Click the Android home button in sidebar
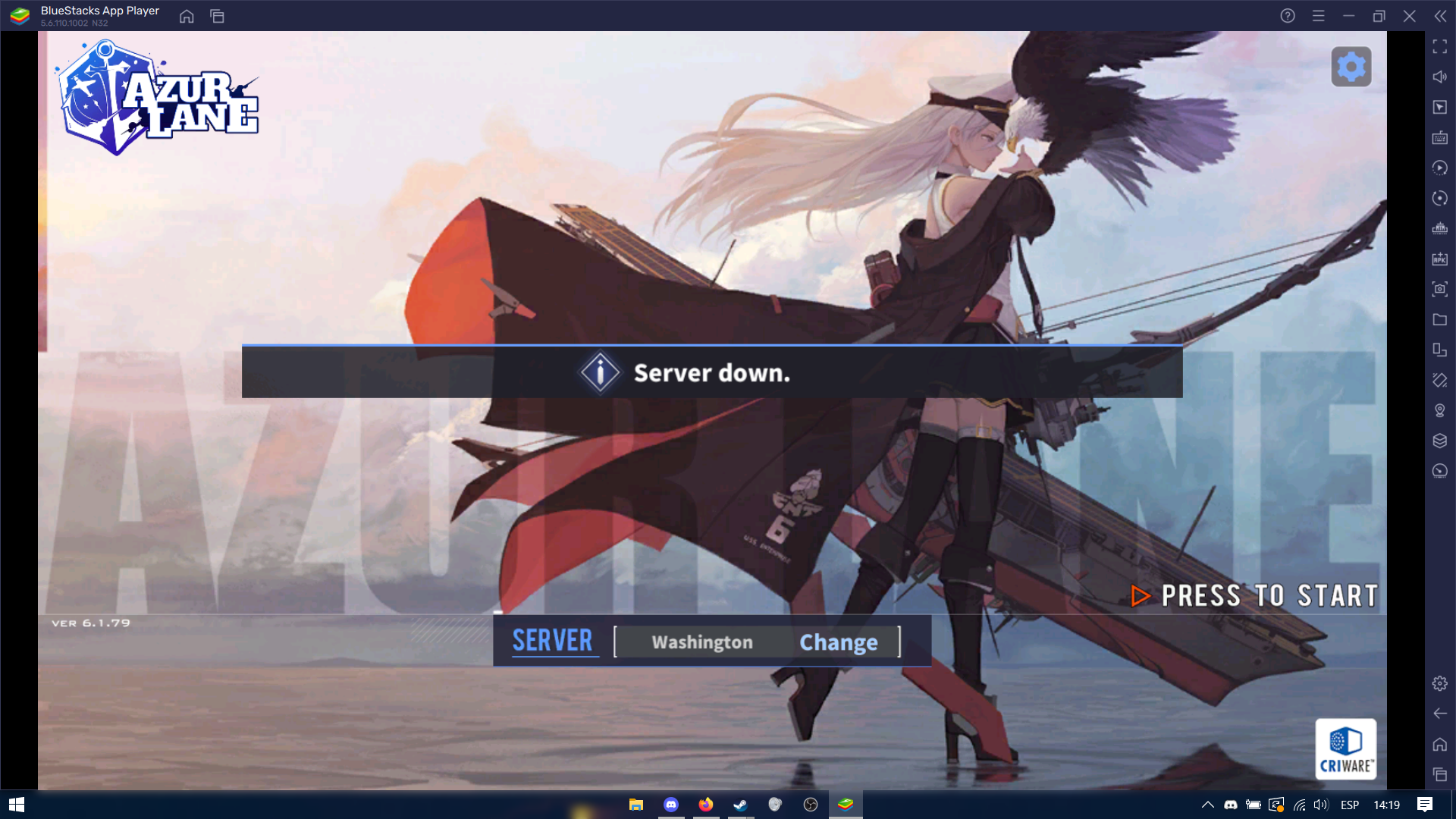This screenshot has height=819, width=1456. [1440, 745]
